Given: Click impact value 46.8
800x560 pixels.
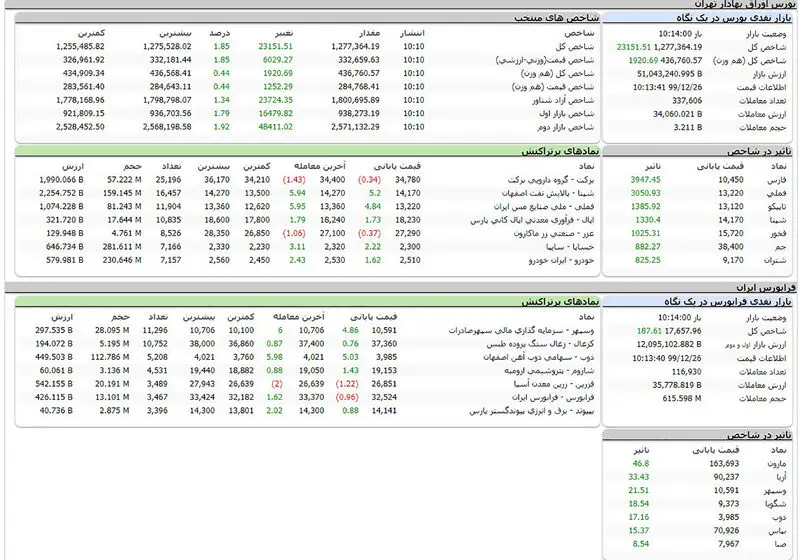Looking at the screenshot, I should 641,464.
